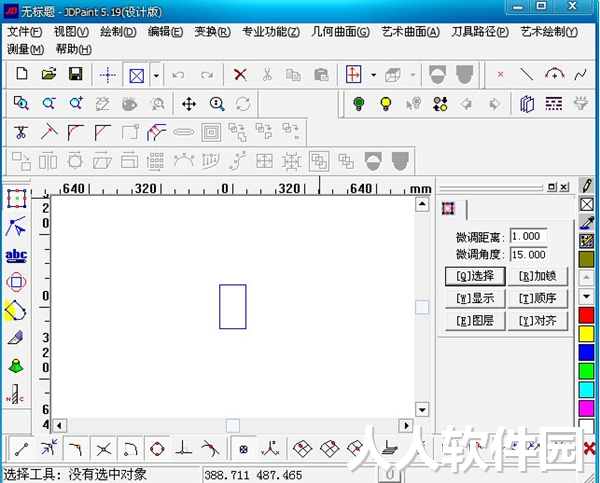Close the side panel with its X button
Viewport: 600px width, 483px height.
(564, 187)
